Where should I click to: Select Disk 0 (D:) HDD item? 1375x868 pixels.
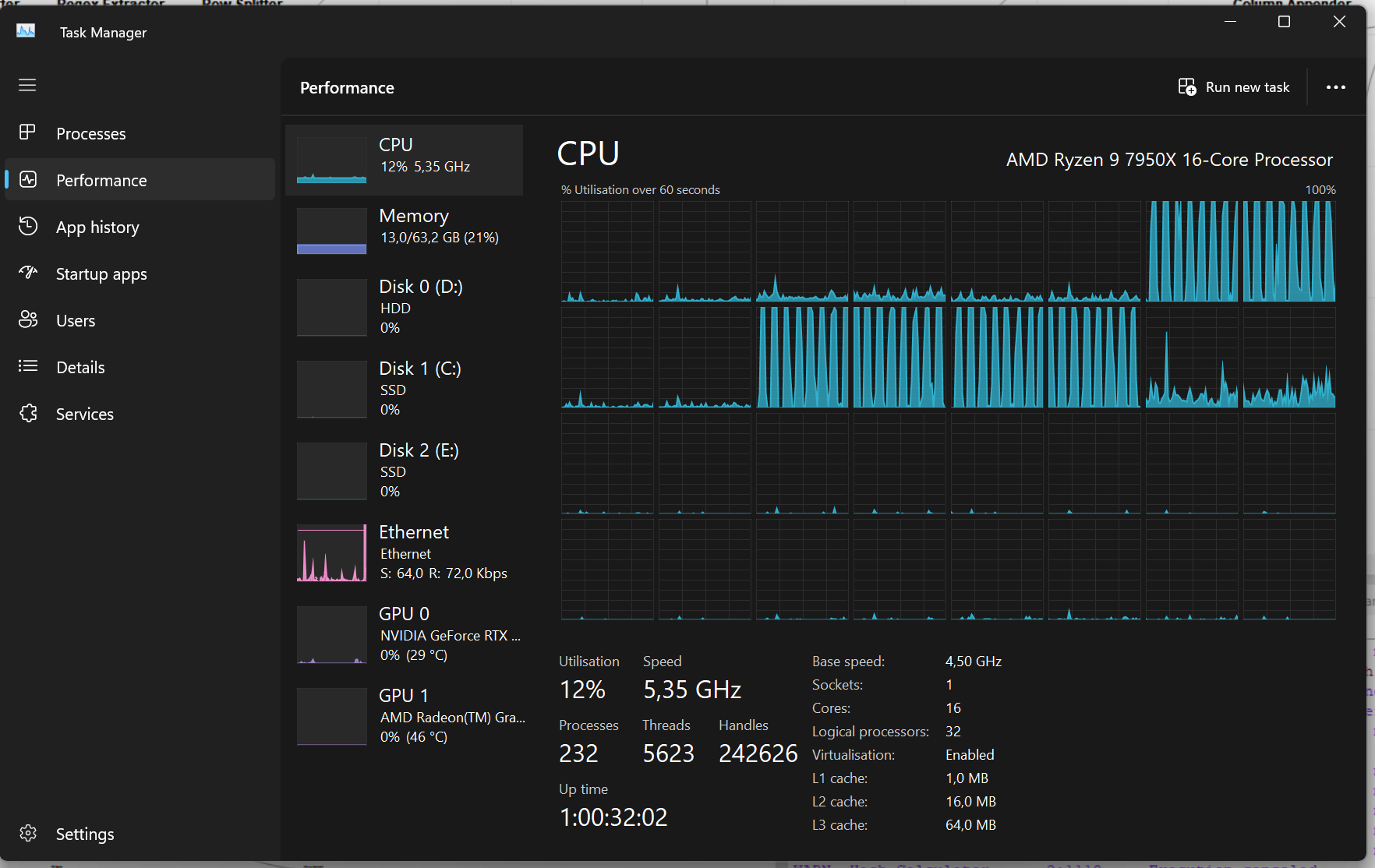404,307
